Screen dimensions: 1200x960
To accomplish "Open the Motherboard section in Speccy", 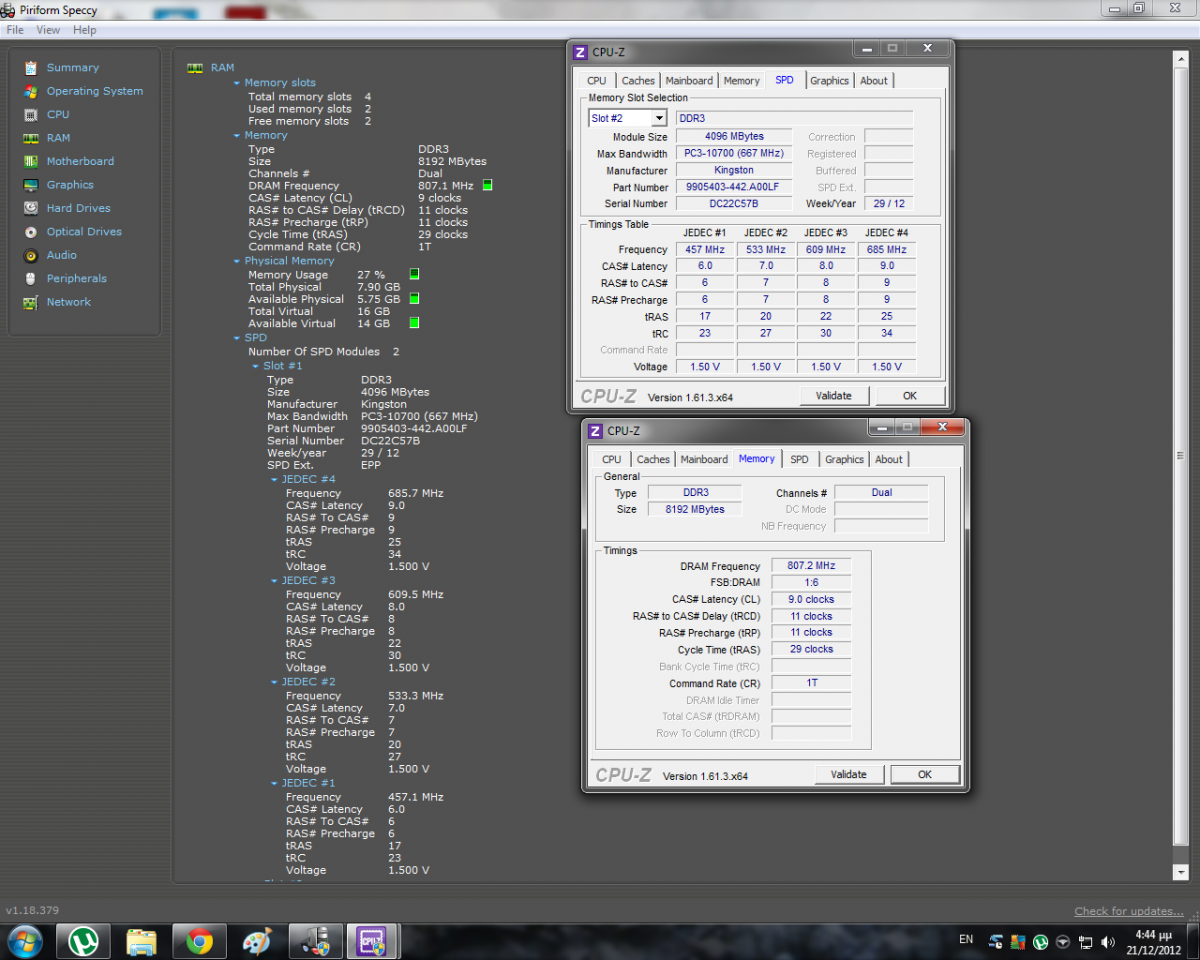I will 80,161.
